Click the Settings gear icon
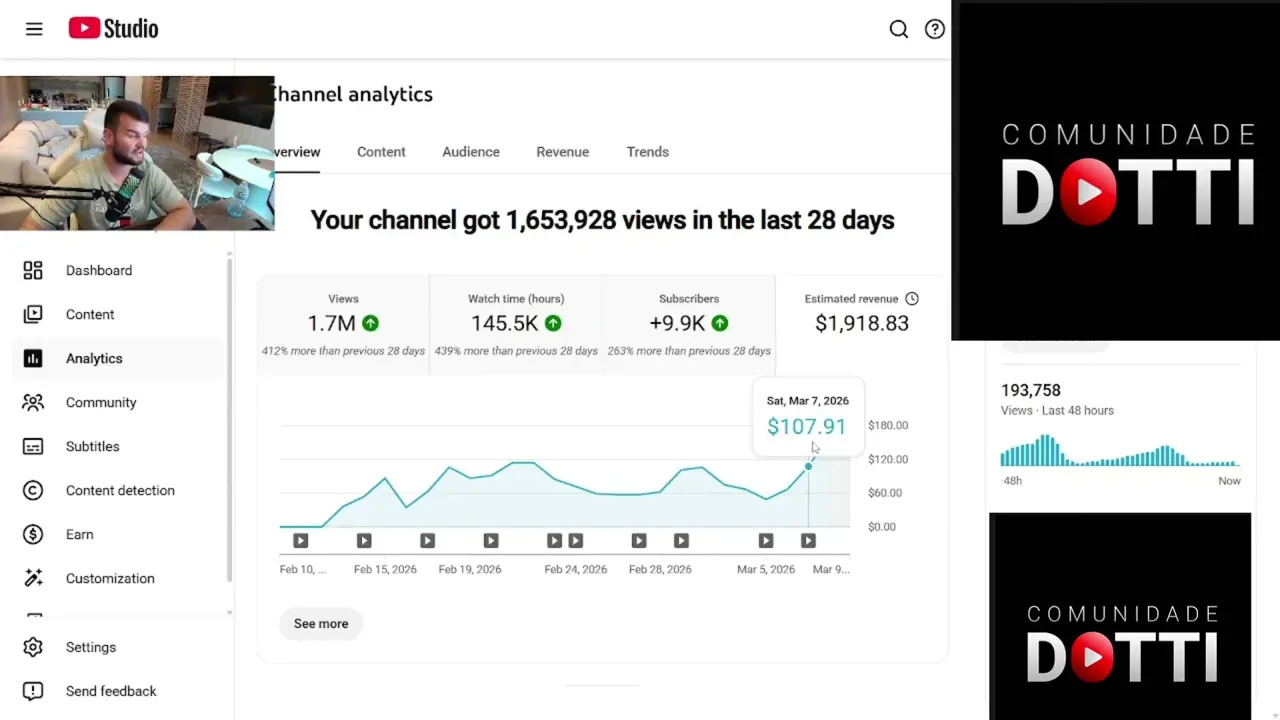 [x=33, y=647]
